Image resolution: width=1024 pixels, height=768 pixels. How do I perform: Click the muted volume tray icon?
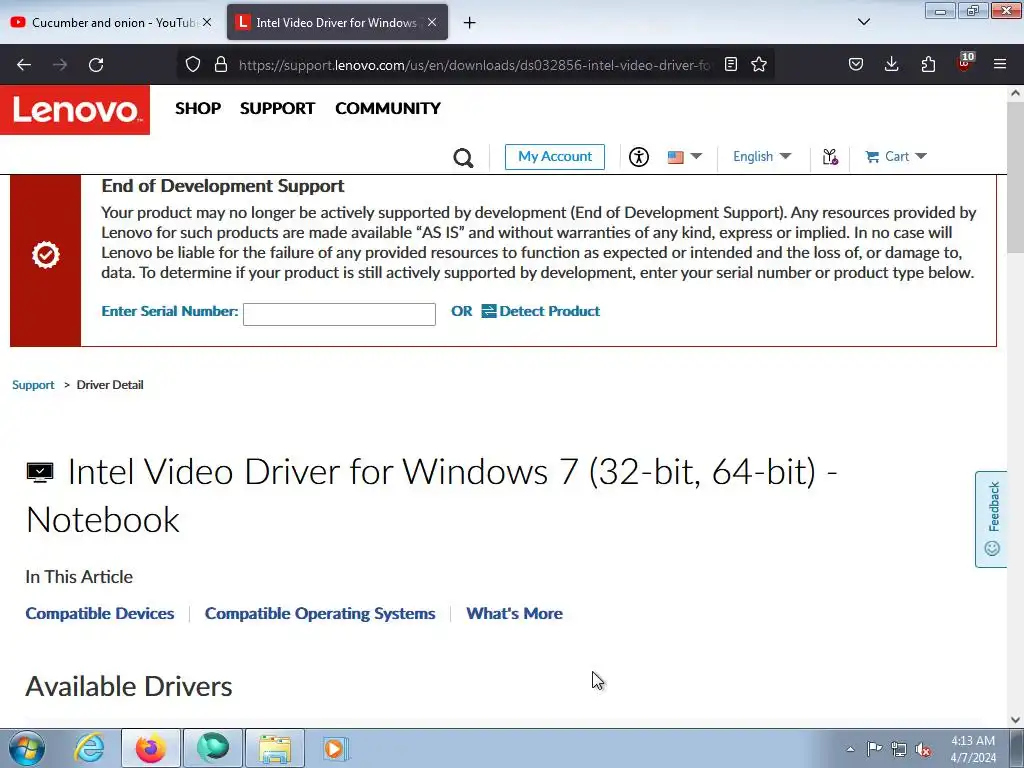[923, 749]
